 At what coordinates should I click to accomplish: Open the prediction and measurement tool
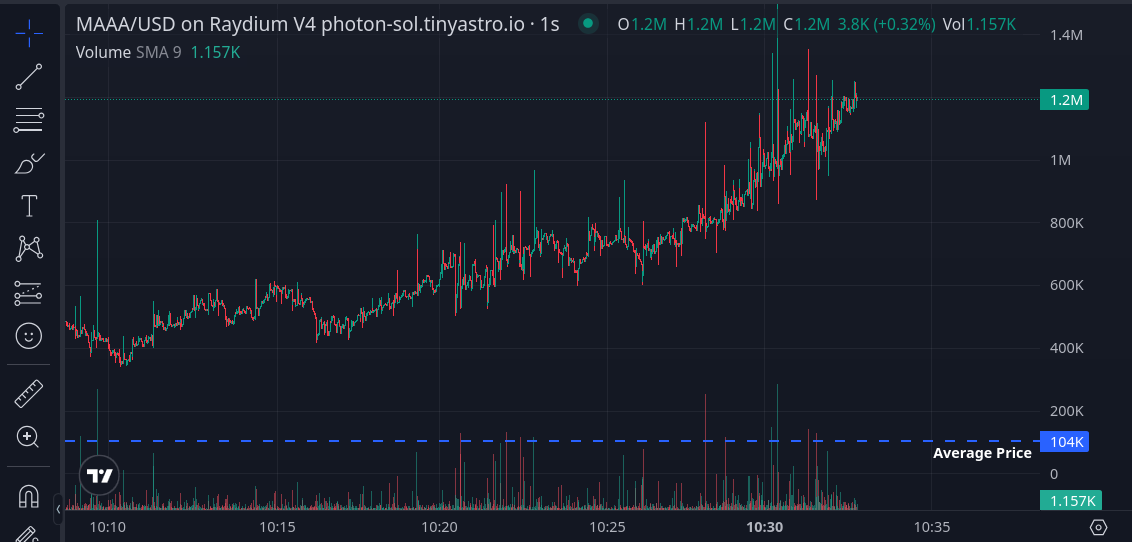click(29, 293)
